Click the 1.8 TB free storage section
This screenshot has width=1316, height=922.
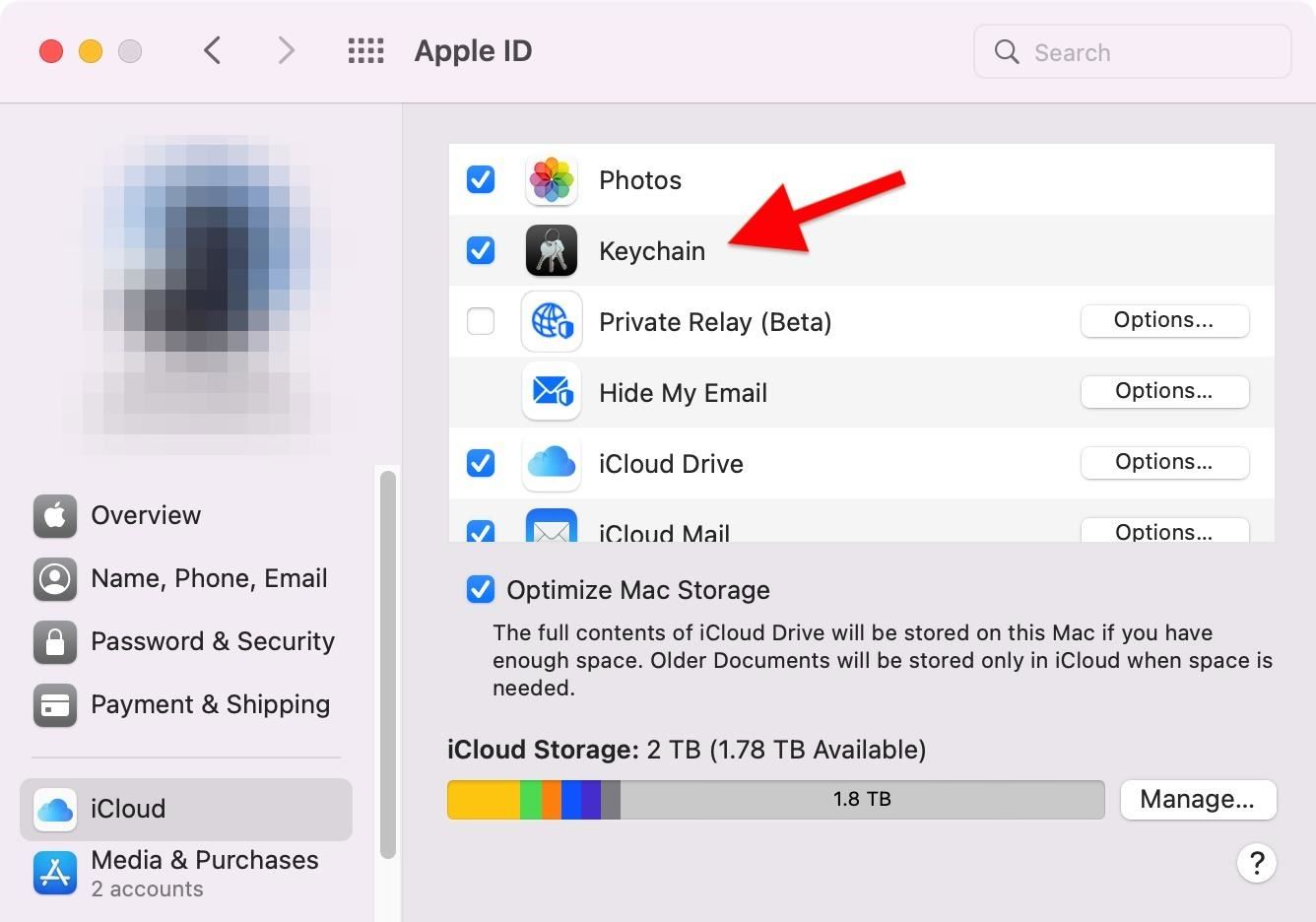point(862,799)
